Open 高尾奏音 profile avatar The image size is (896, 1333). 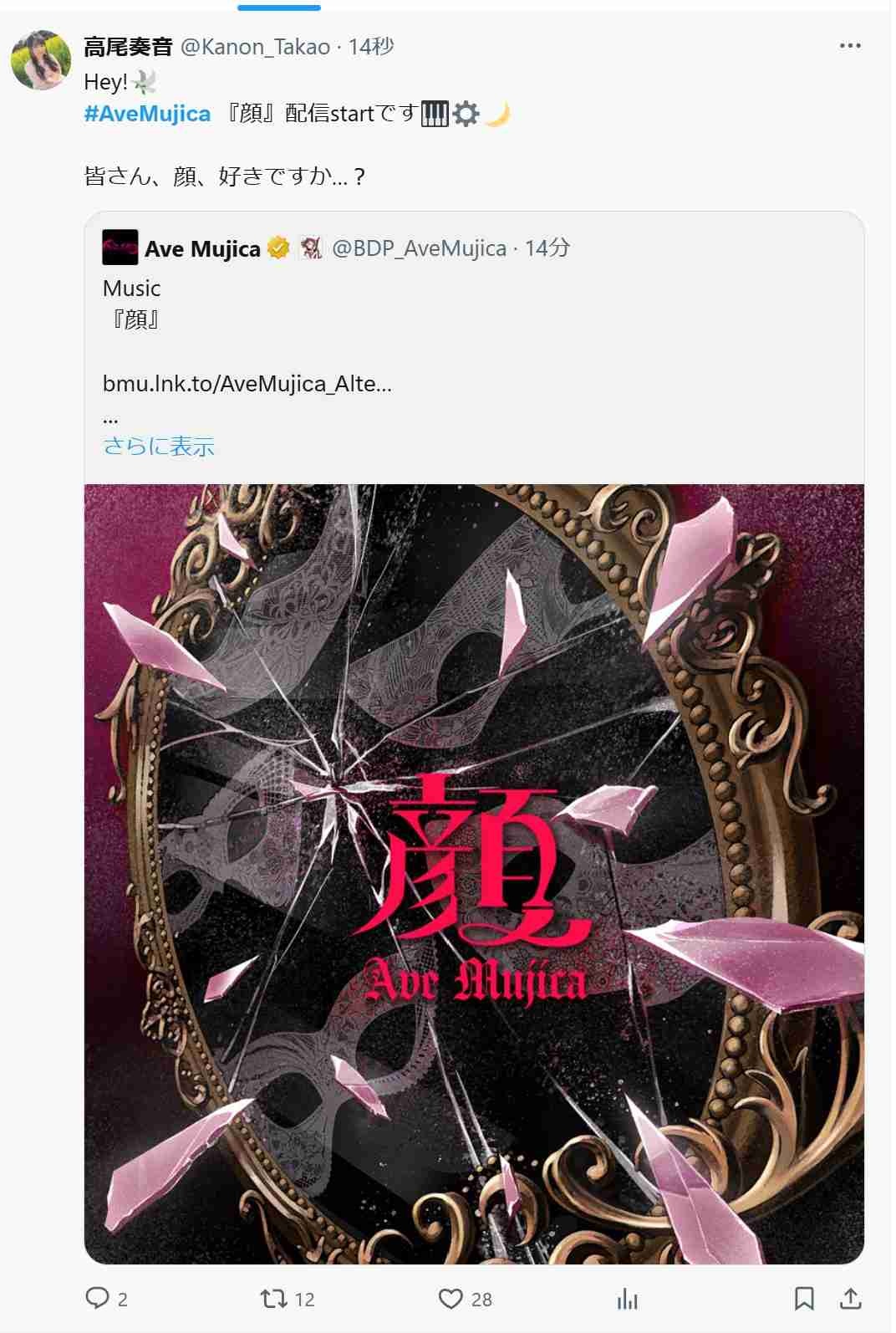[x=40, y=60]
